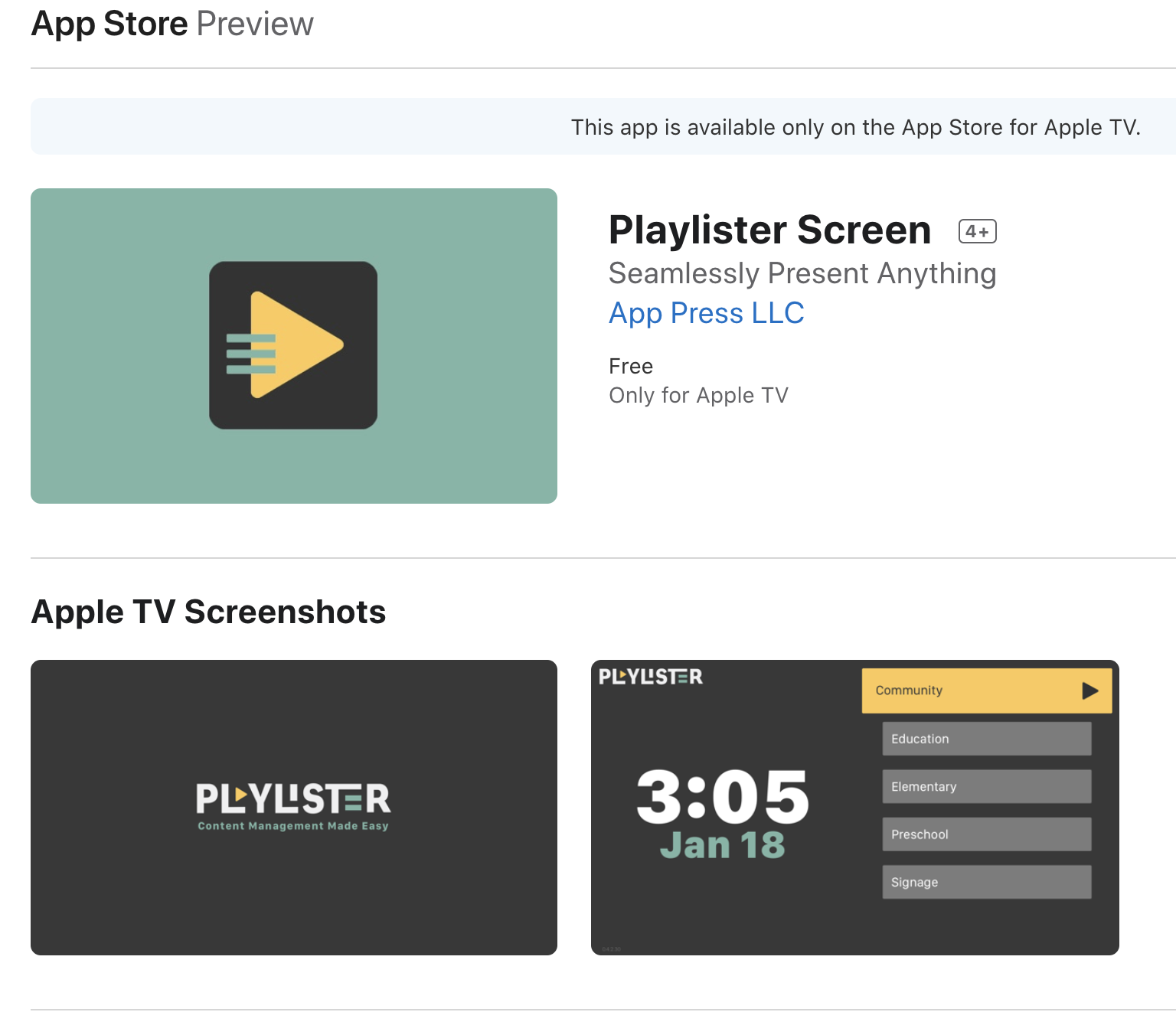Click the Playlister Screen title text
The image size is (1176, 1012).
coord(769,230)
